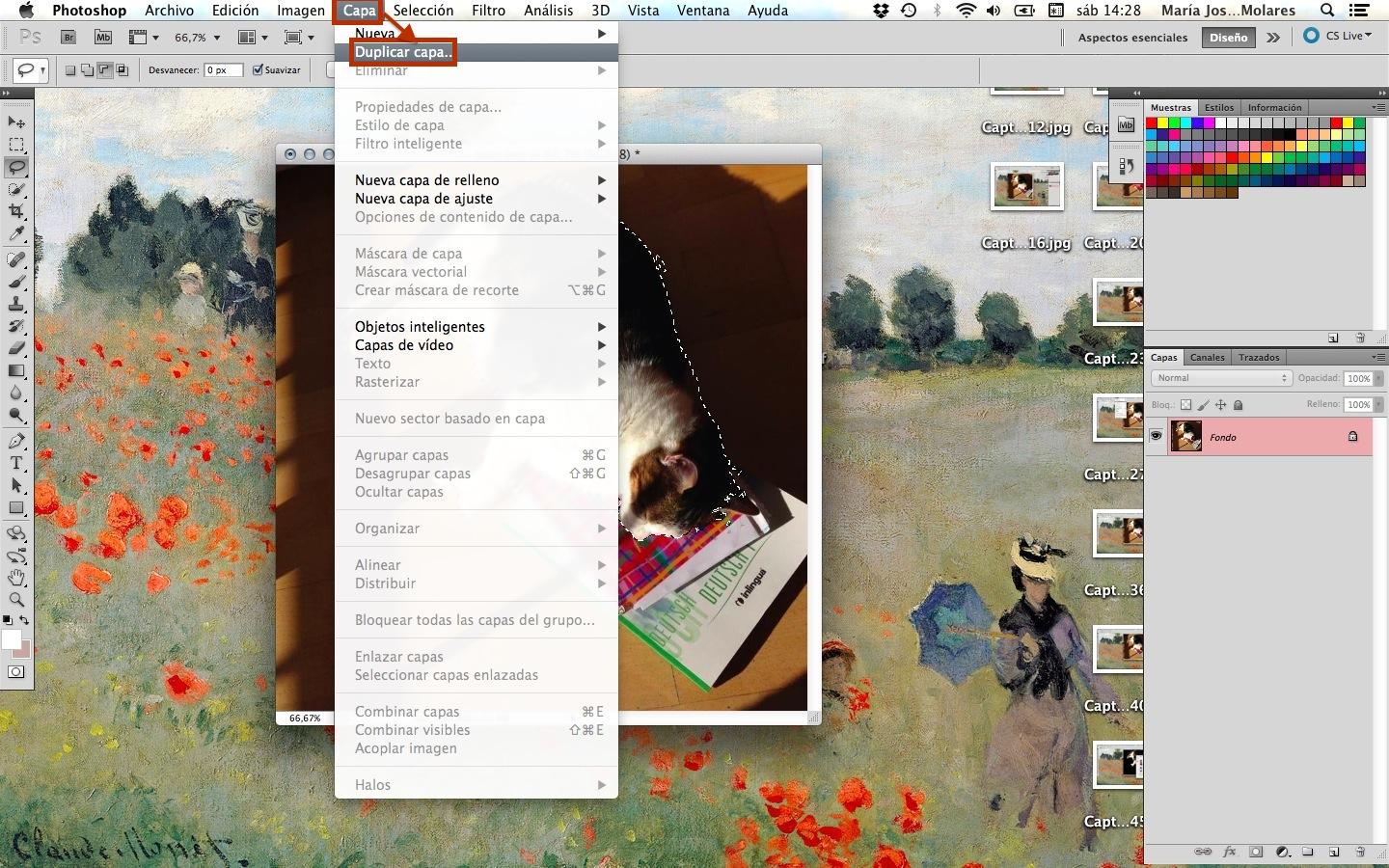Pick the Healing Brush tool
Viewport: 1389px width, 868px height.
click(x=16, y=258)
